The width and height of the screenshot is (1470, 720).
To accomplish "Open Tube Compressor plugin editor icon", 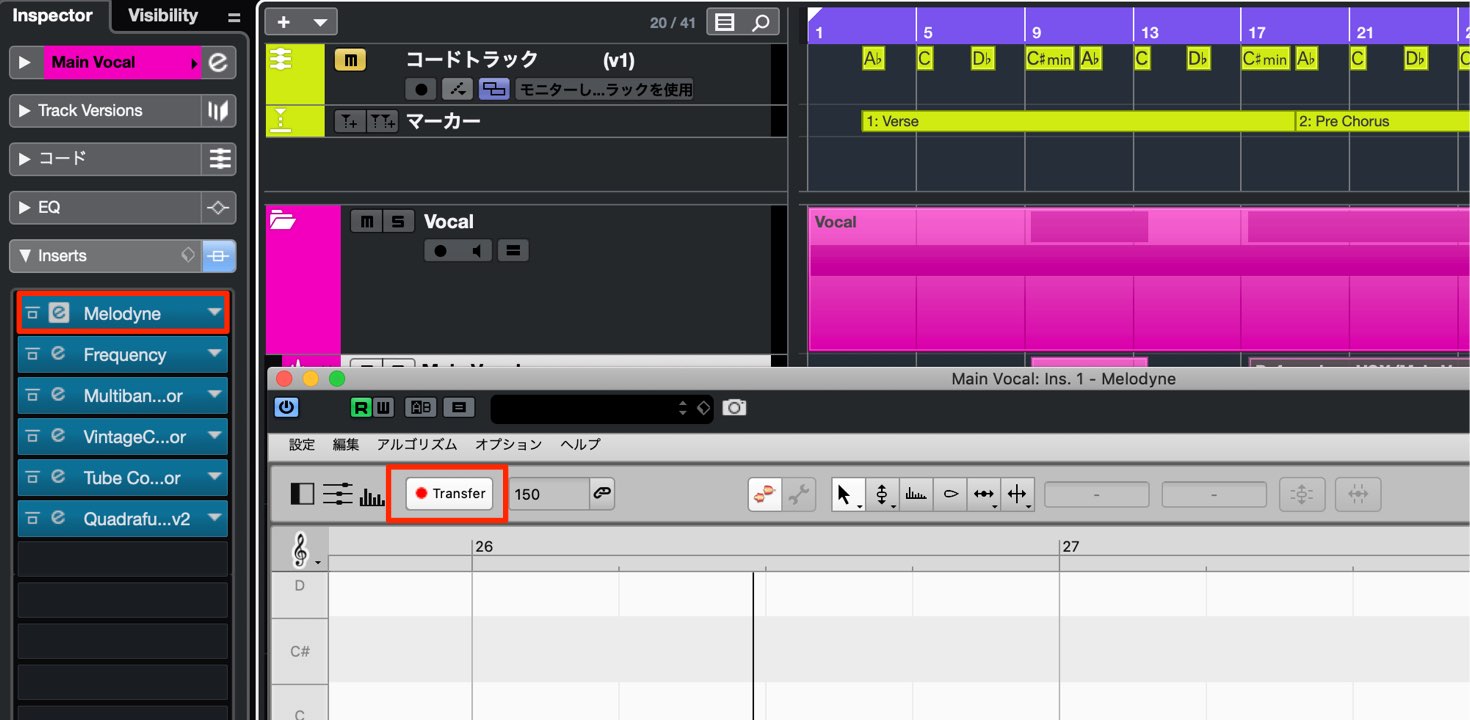I will (x=59, y=477).
